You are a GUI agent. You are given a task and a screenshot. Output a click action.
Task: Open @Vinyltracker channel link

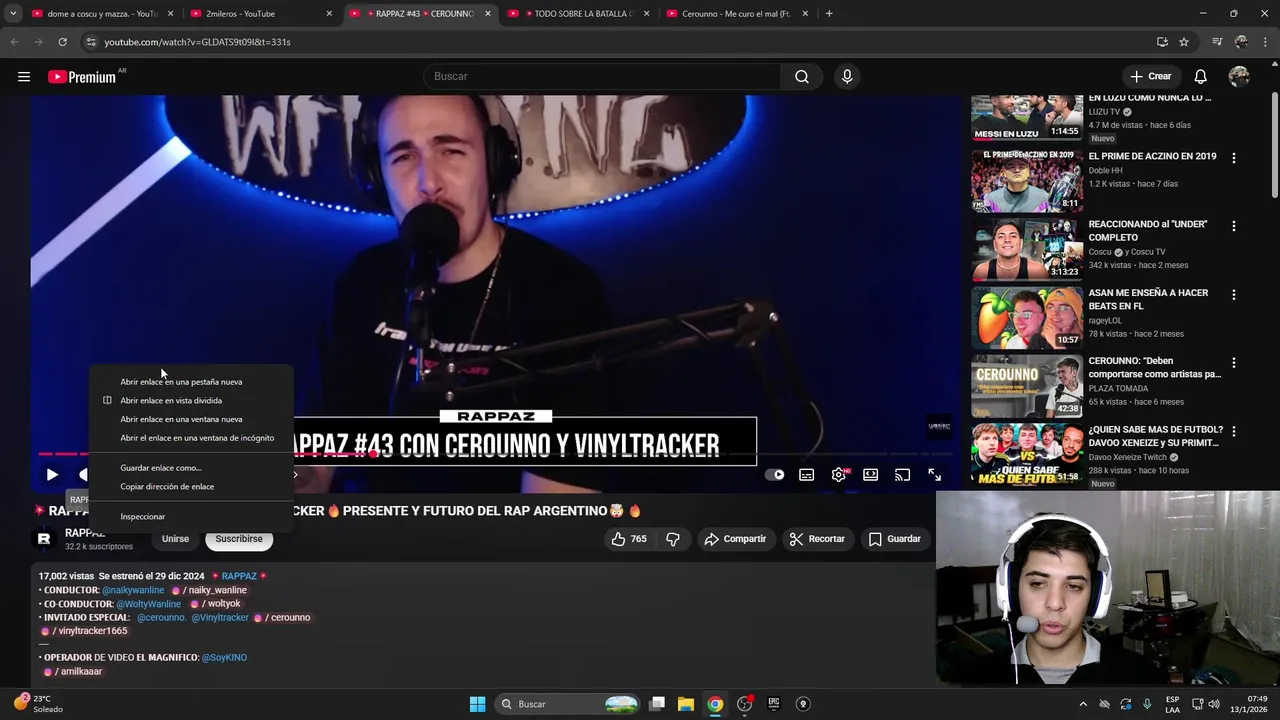220,617
